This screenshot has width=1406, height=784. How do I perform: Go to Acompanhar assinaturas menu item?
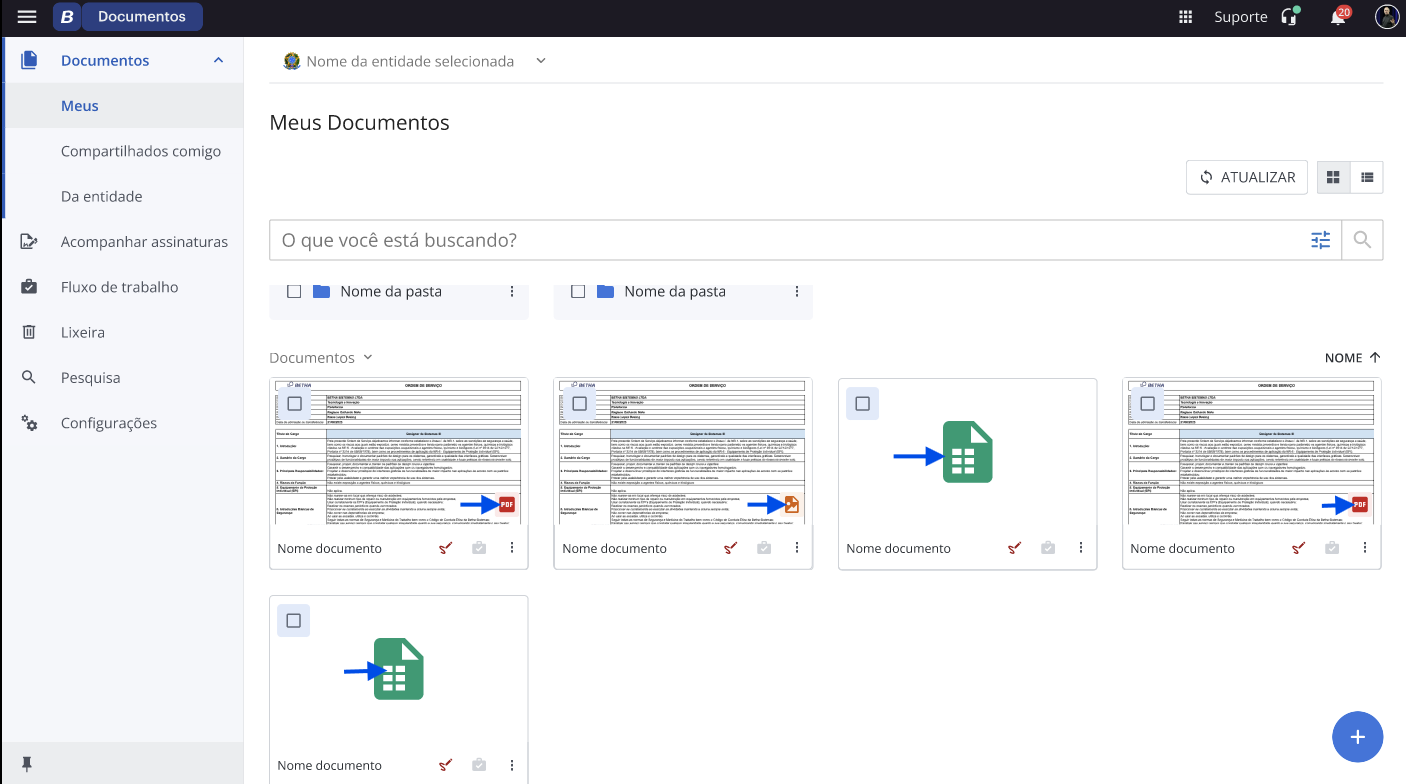[x=144, y=242]
